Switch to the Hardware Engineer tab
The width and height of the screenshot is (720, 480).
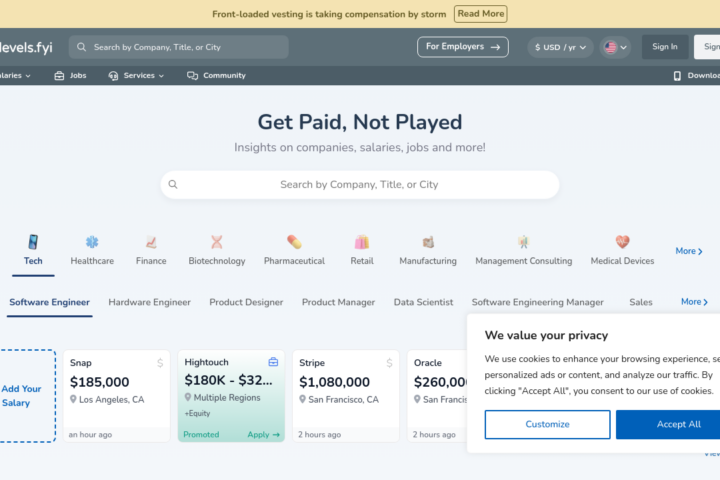pos(149,302)
